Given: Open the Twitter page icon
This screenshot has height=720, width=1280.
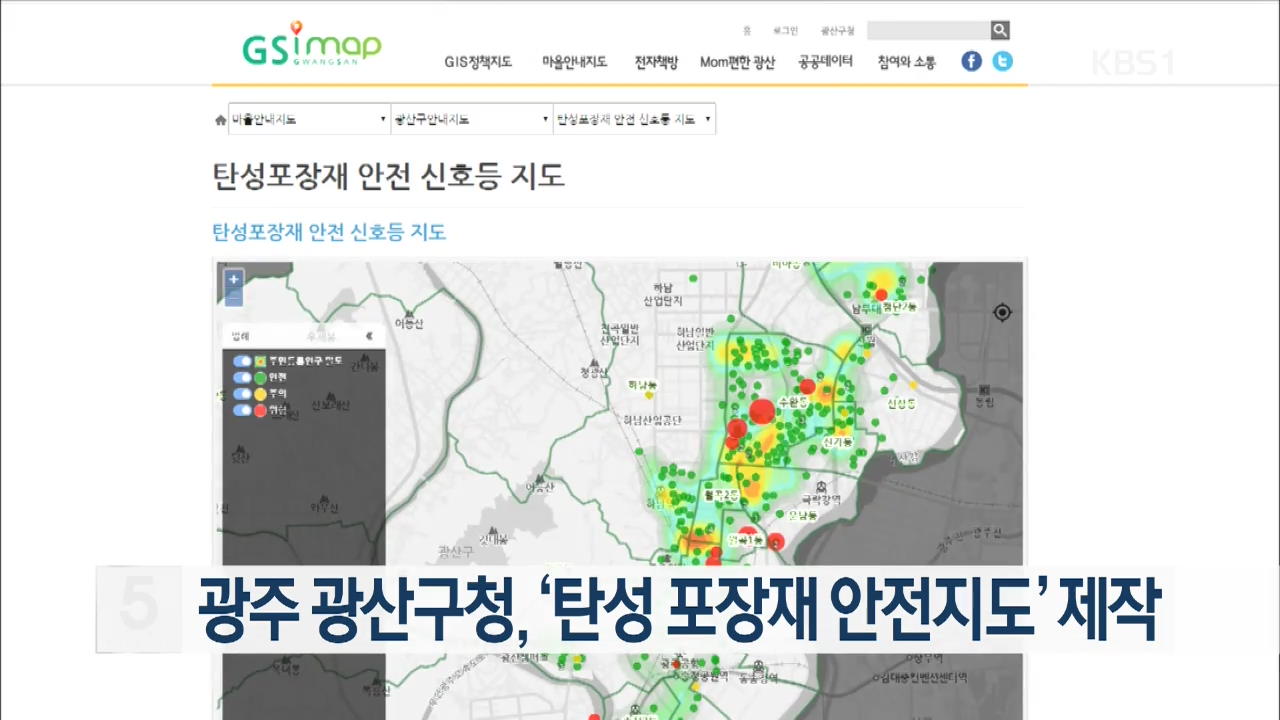Looking at the screenshot, I should pyautogui.click(x=1002, y=61).
